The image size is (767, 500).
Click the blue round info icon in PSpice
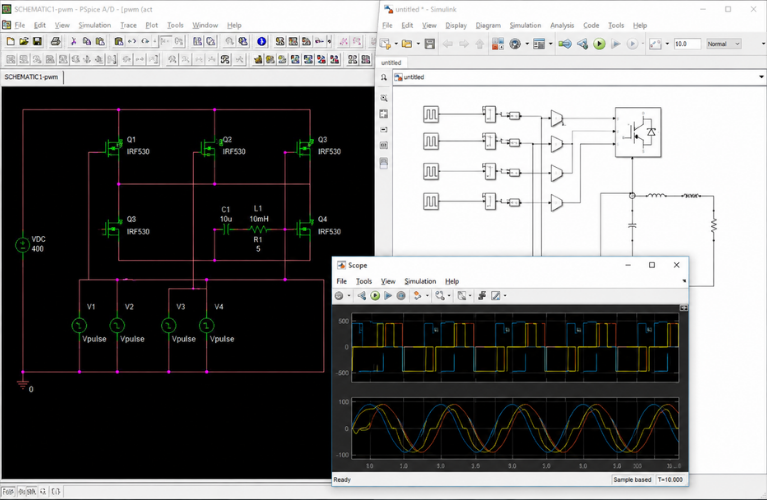pyautogui.click(x=261, y=42)
